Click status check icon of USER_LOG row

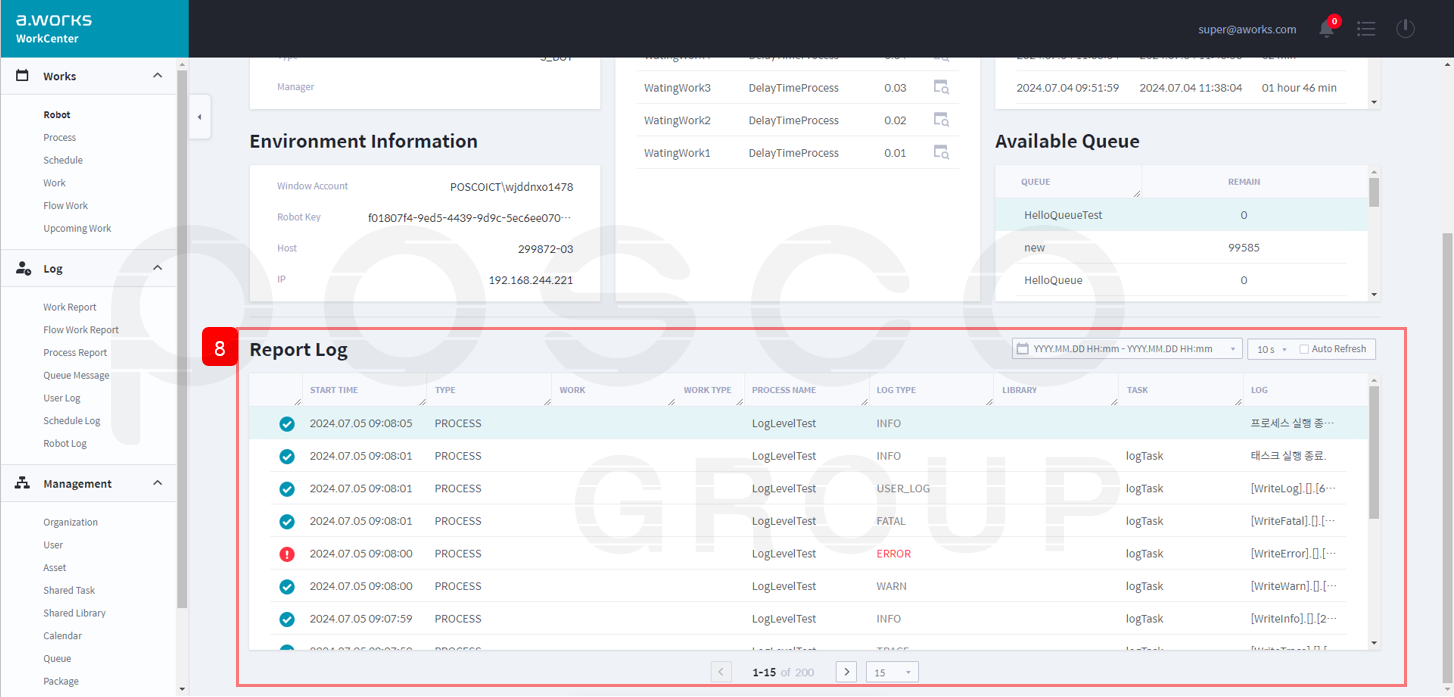pos(287,489)
